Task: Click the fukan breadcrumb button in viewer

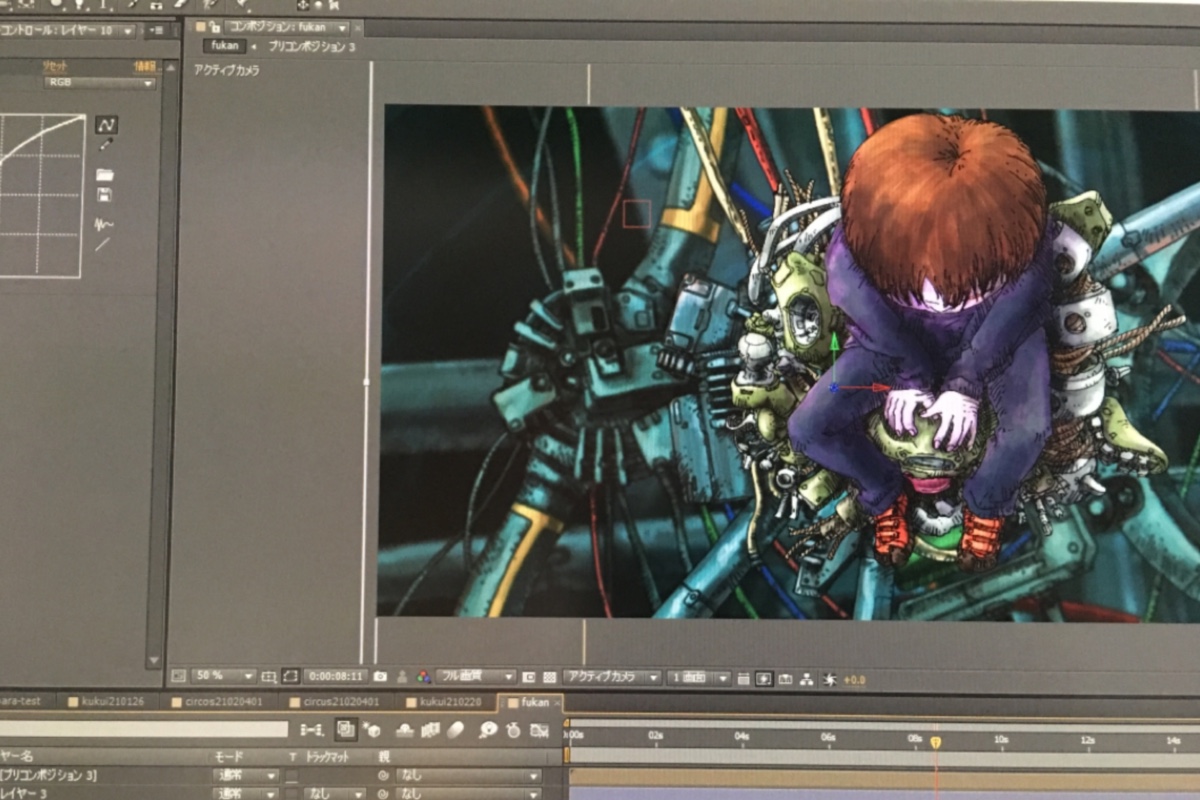Action: pos(224,46)
